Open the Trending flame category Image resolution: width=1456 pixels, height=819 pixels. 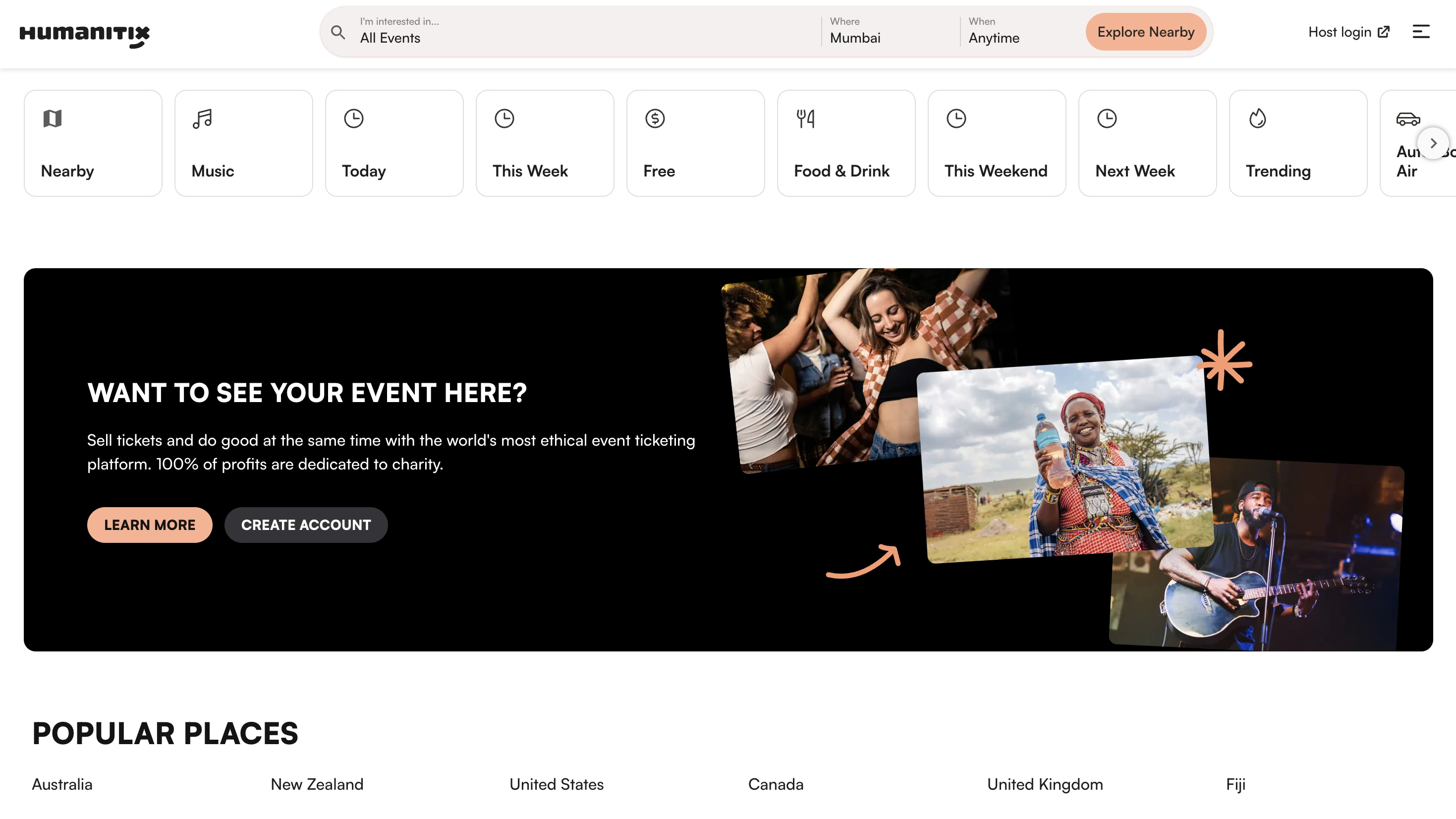(1297, 143)
